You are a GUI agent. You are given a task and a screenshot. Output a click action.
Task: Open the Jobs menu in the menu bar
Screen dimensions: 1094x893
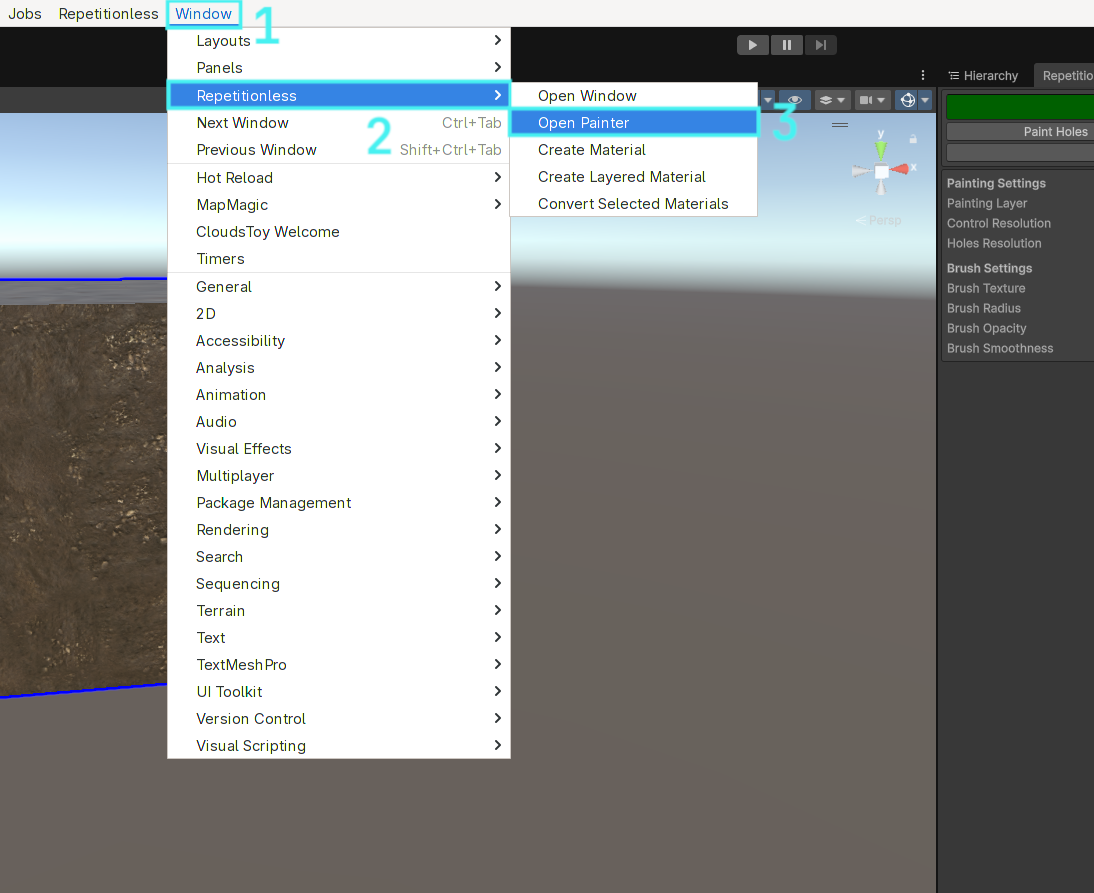pos(25,14)
